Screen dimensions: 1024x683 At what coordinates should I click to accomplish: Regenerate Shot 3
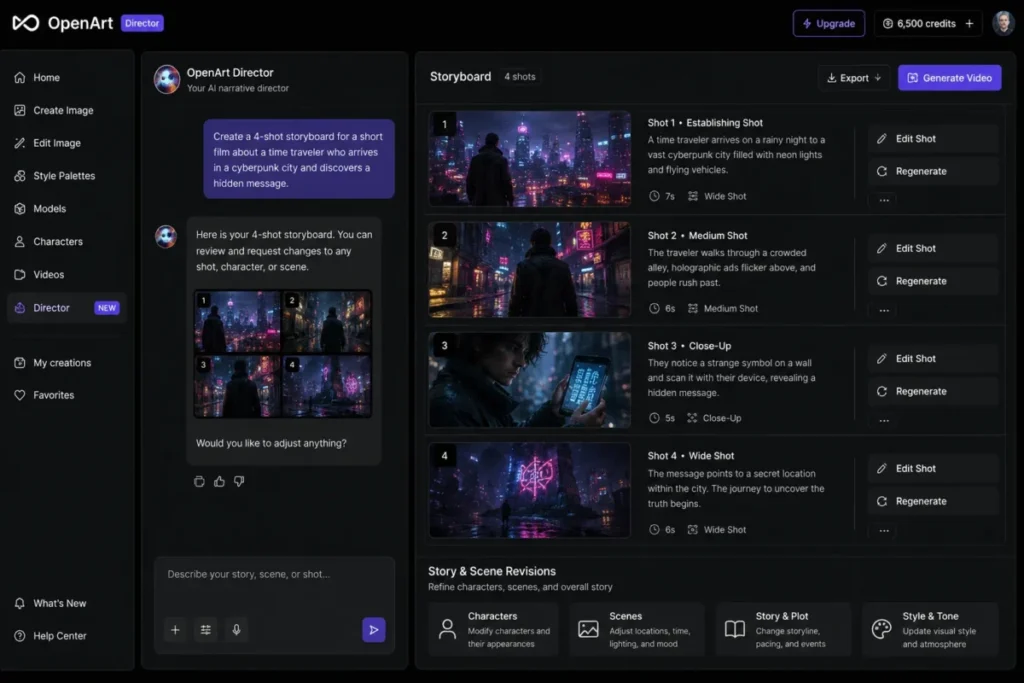click(933, 391)
